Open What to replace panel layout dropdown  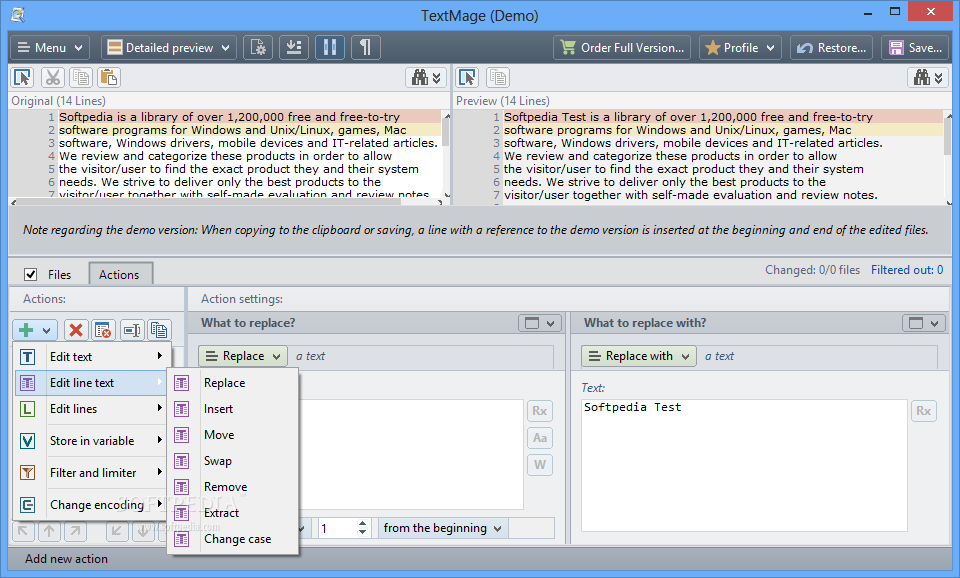click(x=539, y=323)
